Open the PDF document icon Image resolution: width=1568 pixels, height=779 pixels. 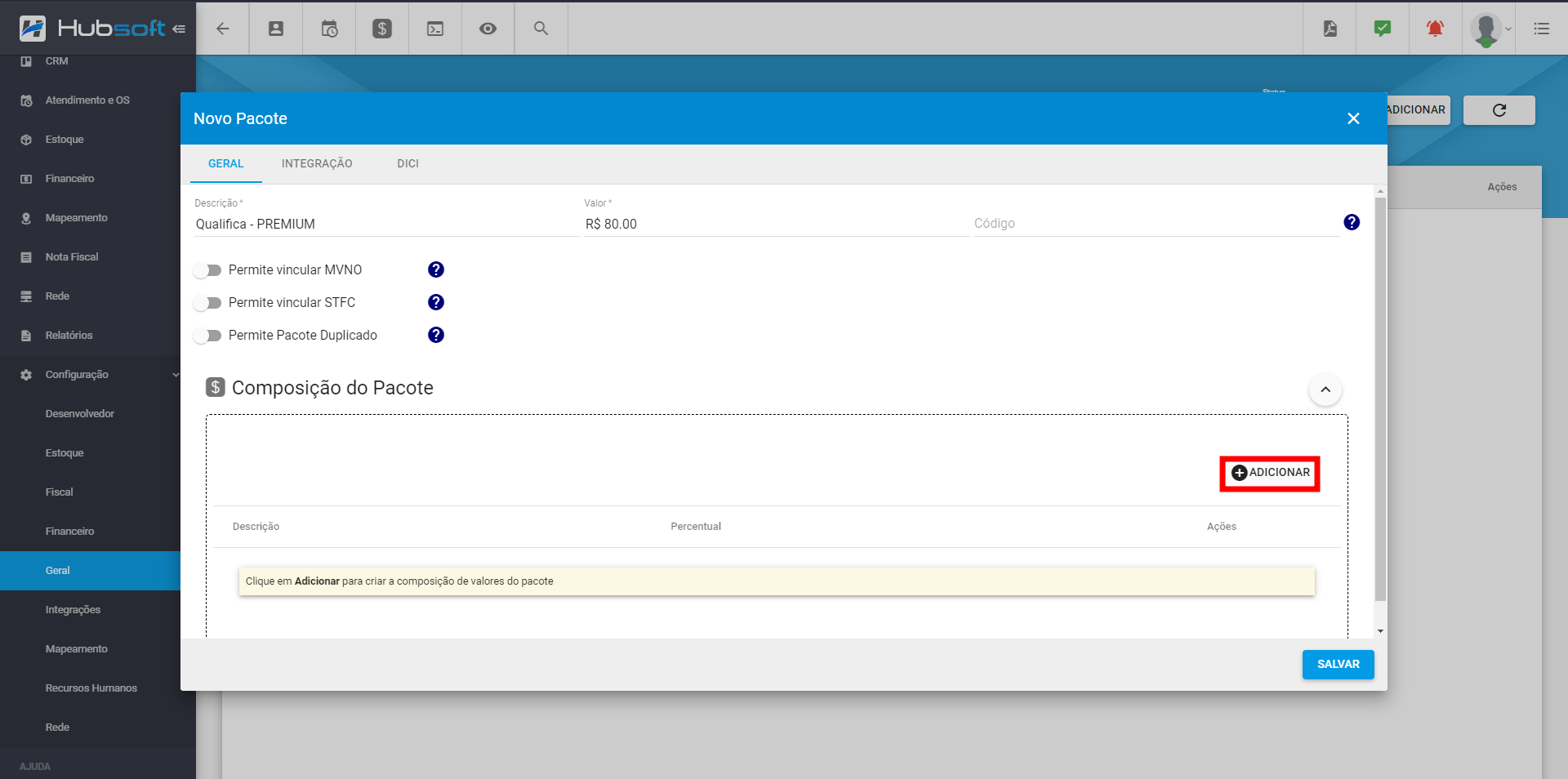(x=1330, y=29)
